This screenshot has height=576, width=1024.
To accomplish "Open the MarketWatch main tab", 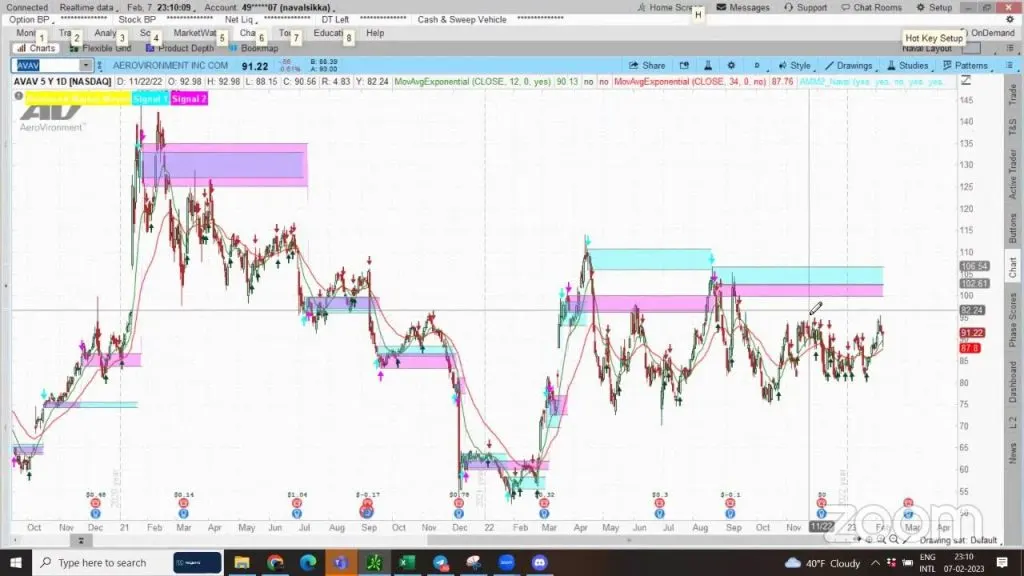I will pyautogui.click(x=195, y=33).
